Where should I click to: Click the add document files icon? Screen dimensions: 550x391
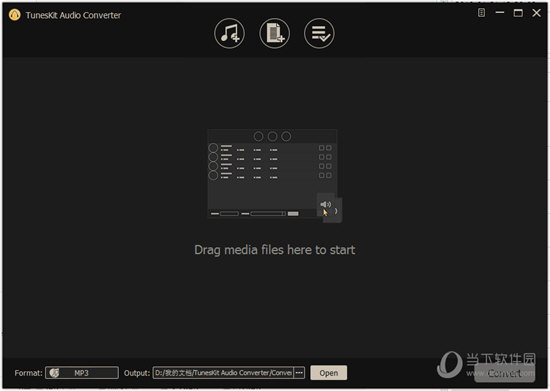(275, 33)
